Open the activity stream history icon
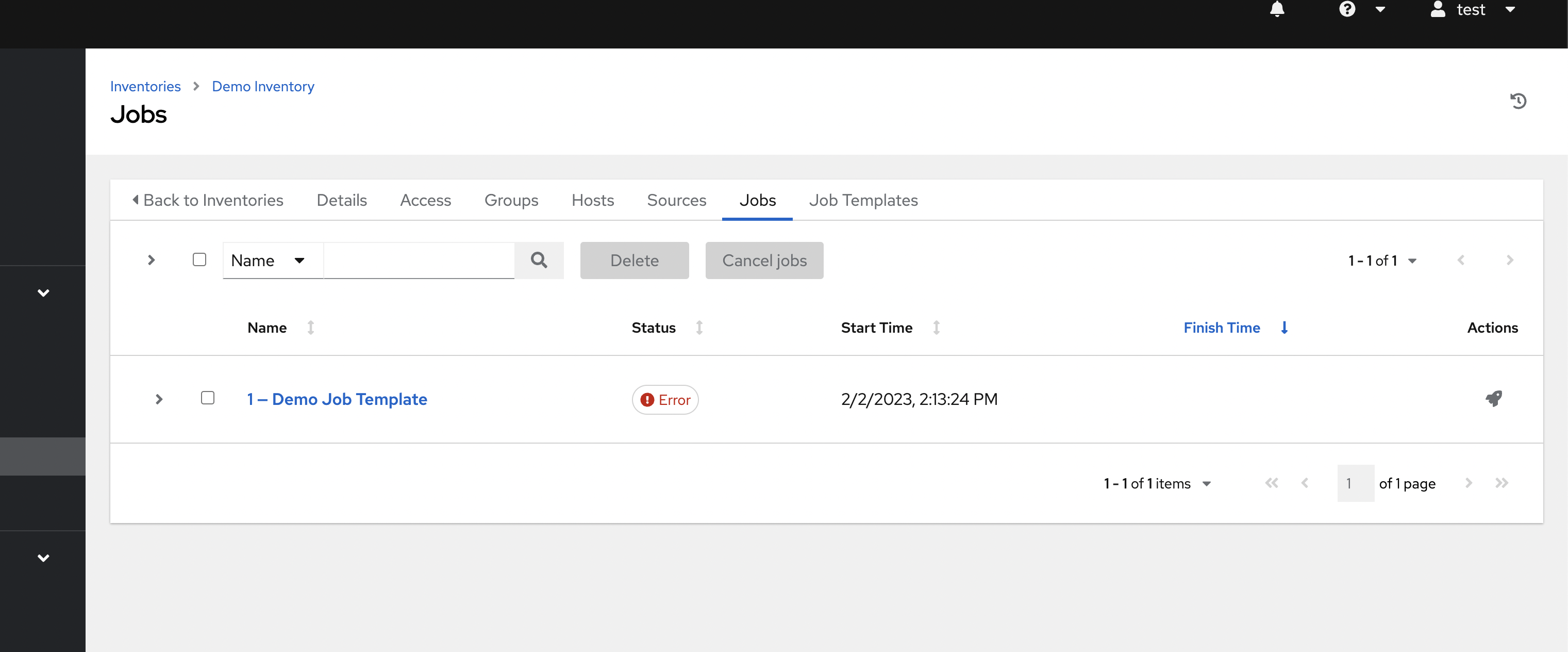1568x652 pixels. click(x=1518, y=101)
